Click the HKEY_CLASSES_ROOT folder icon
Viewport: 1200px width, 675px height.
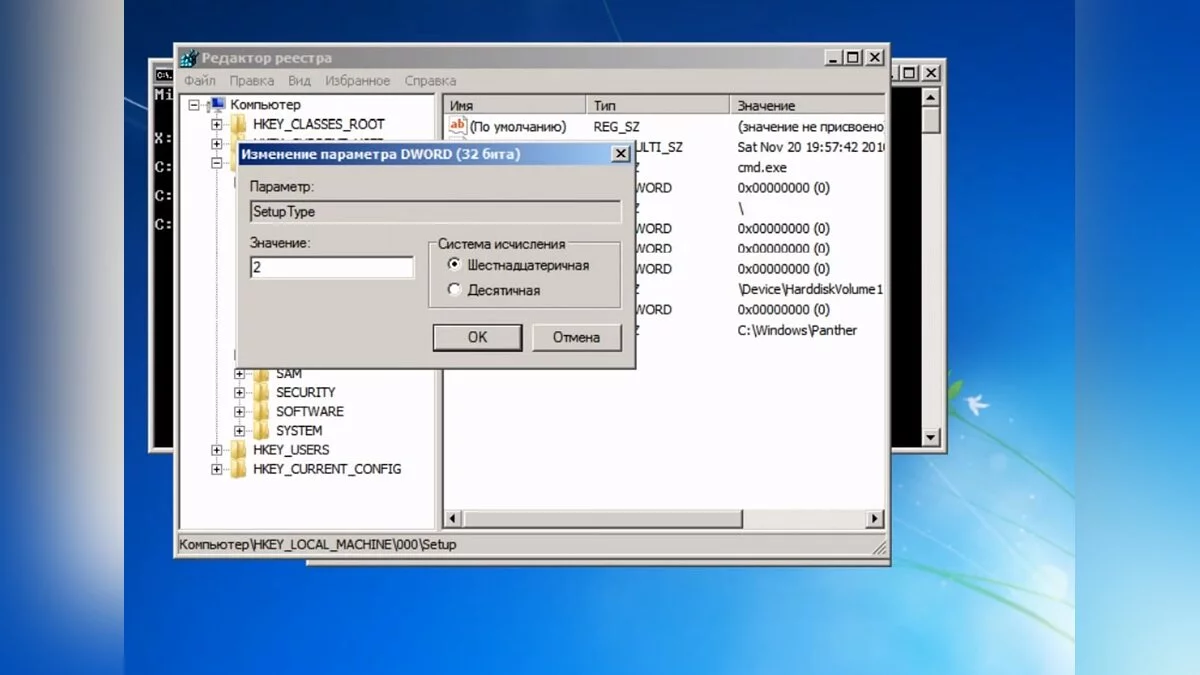pos(238,124)
